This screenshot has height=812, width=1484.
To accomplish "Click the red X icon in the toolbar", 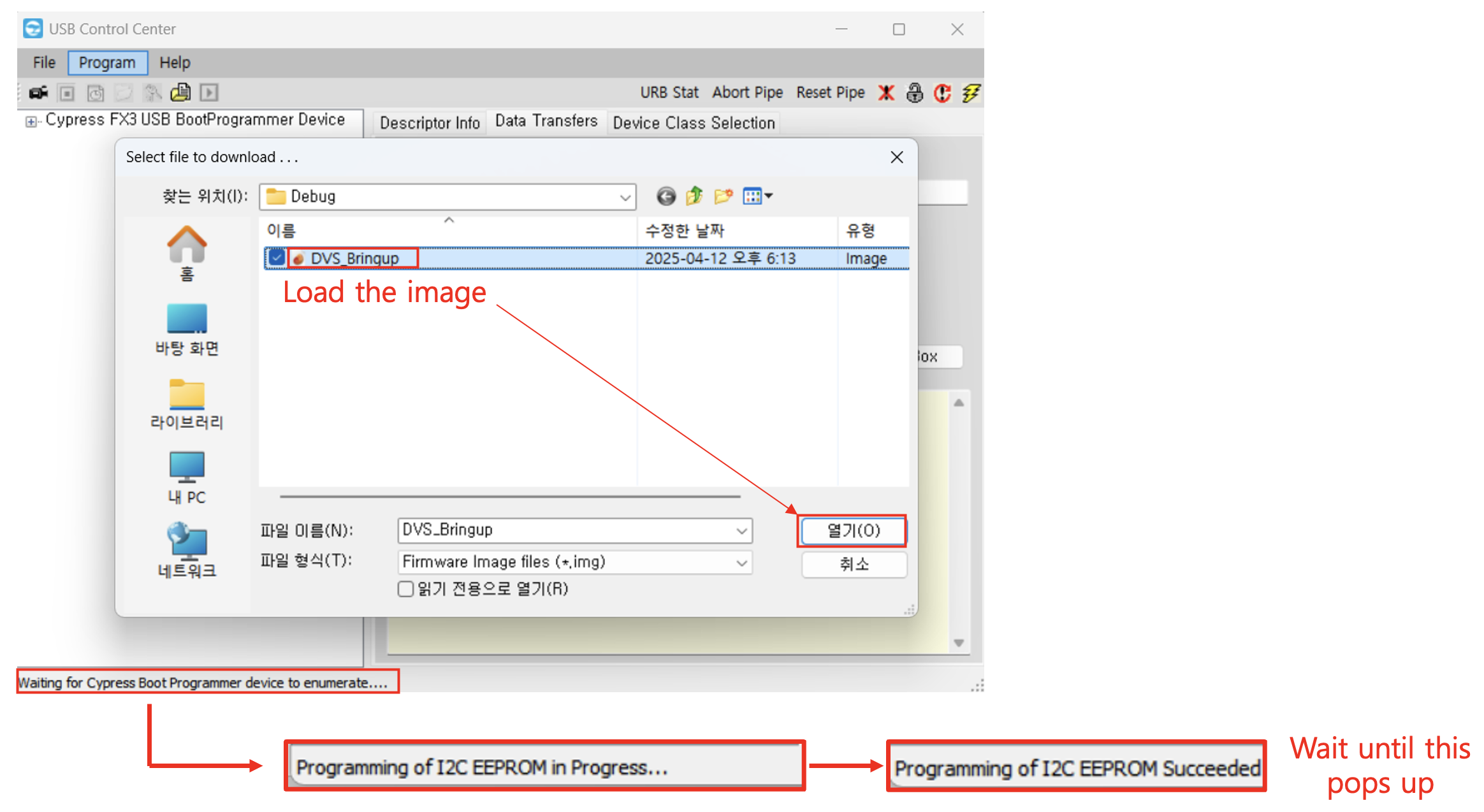I will pyautogui.click(x=886, y=93).
